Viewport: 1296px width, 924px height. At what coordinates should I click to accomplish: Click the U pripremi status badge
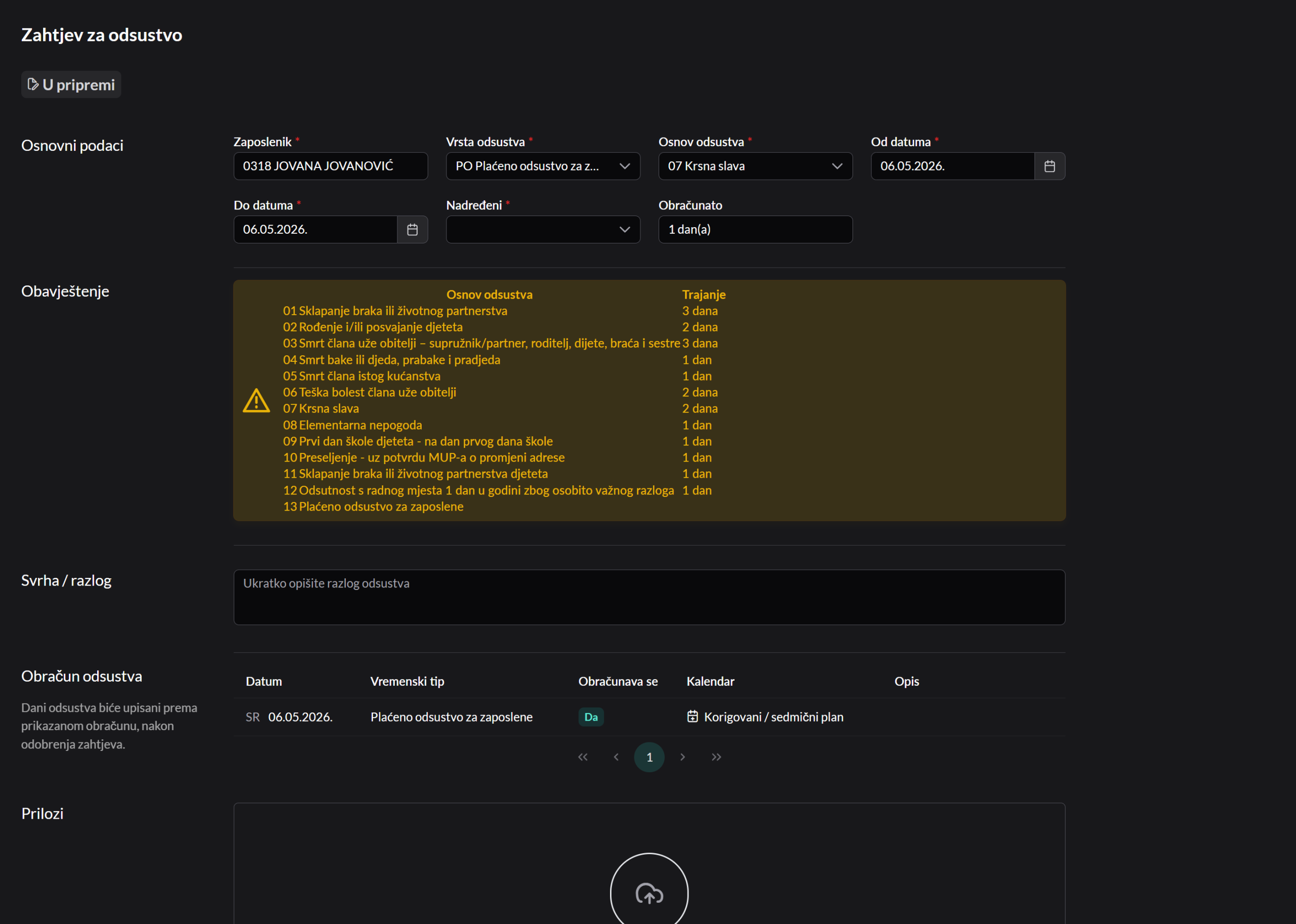point(71,85)
